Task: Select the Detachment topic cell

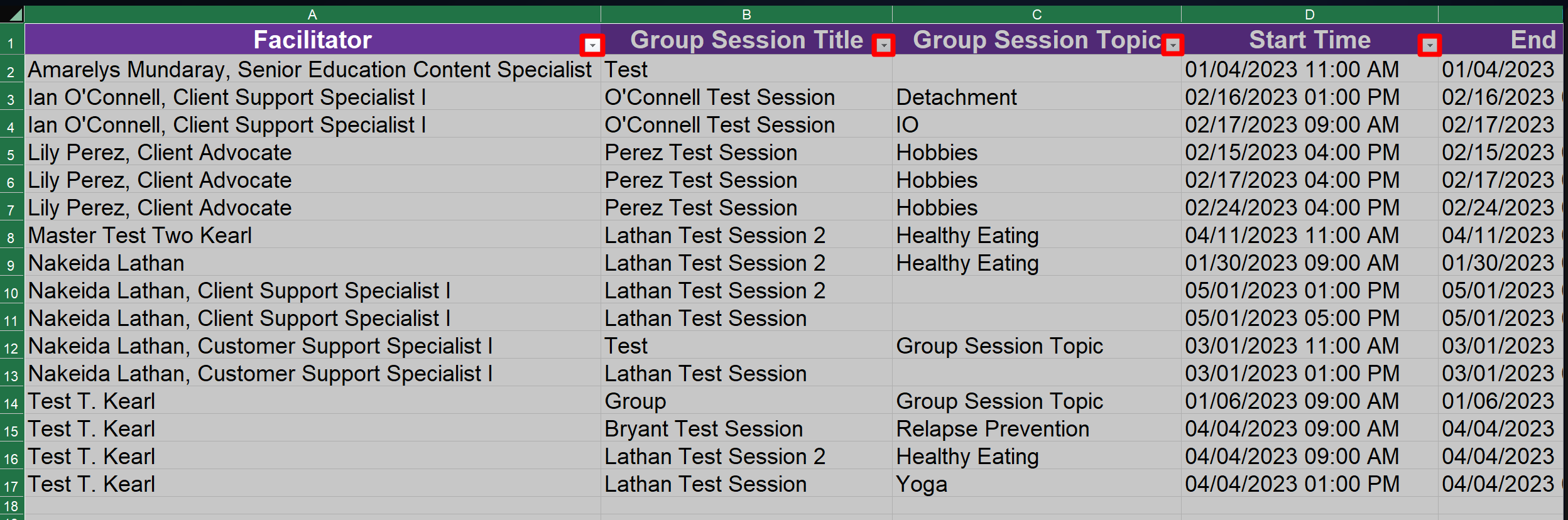Action: pyautogui.click(x=956, y=97)
